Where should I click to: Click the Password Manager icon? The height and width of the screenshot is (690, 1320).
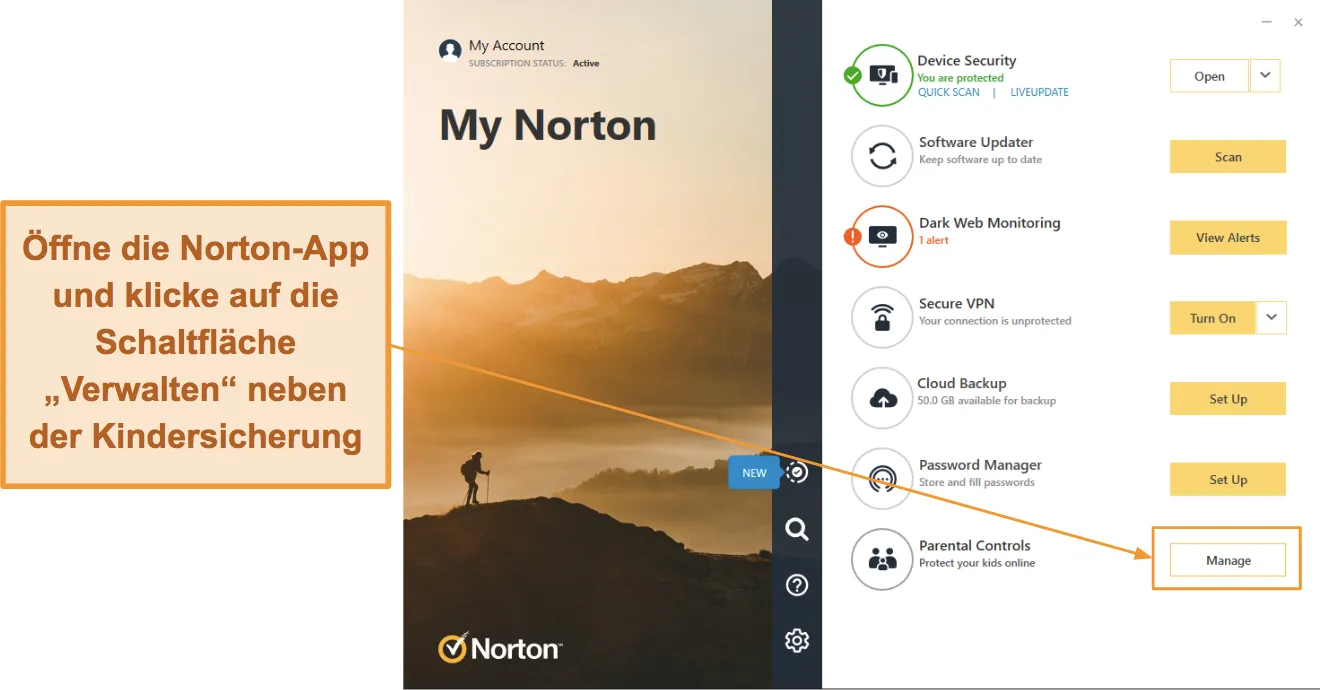(x=882, y=479)
